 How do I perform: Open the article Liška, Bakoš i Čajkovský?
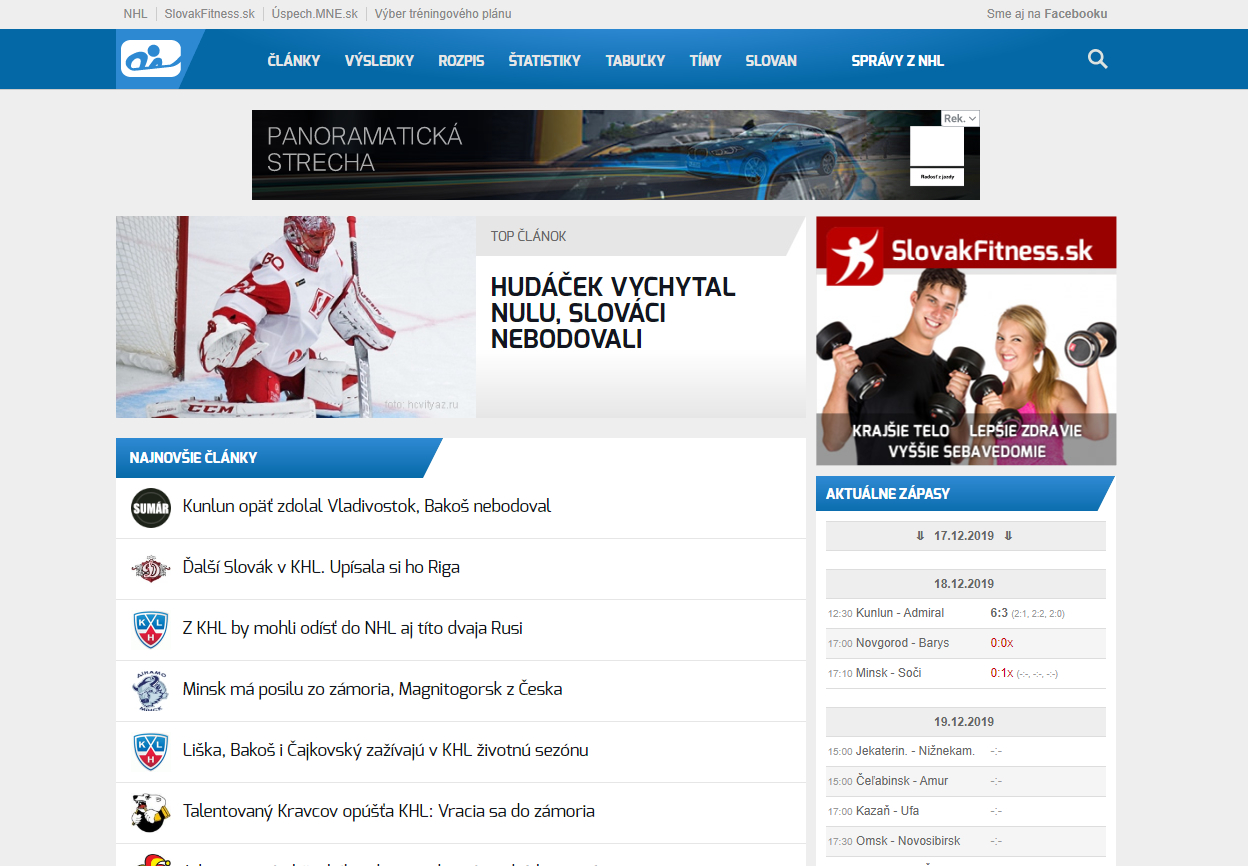[x=385, y=750]
